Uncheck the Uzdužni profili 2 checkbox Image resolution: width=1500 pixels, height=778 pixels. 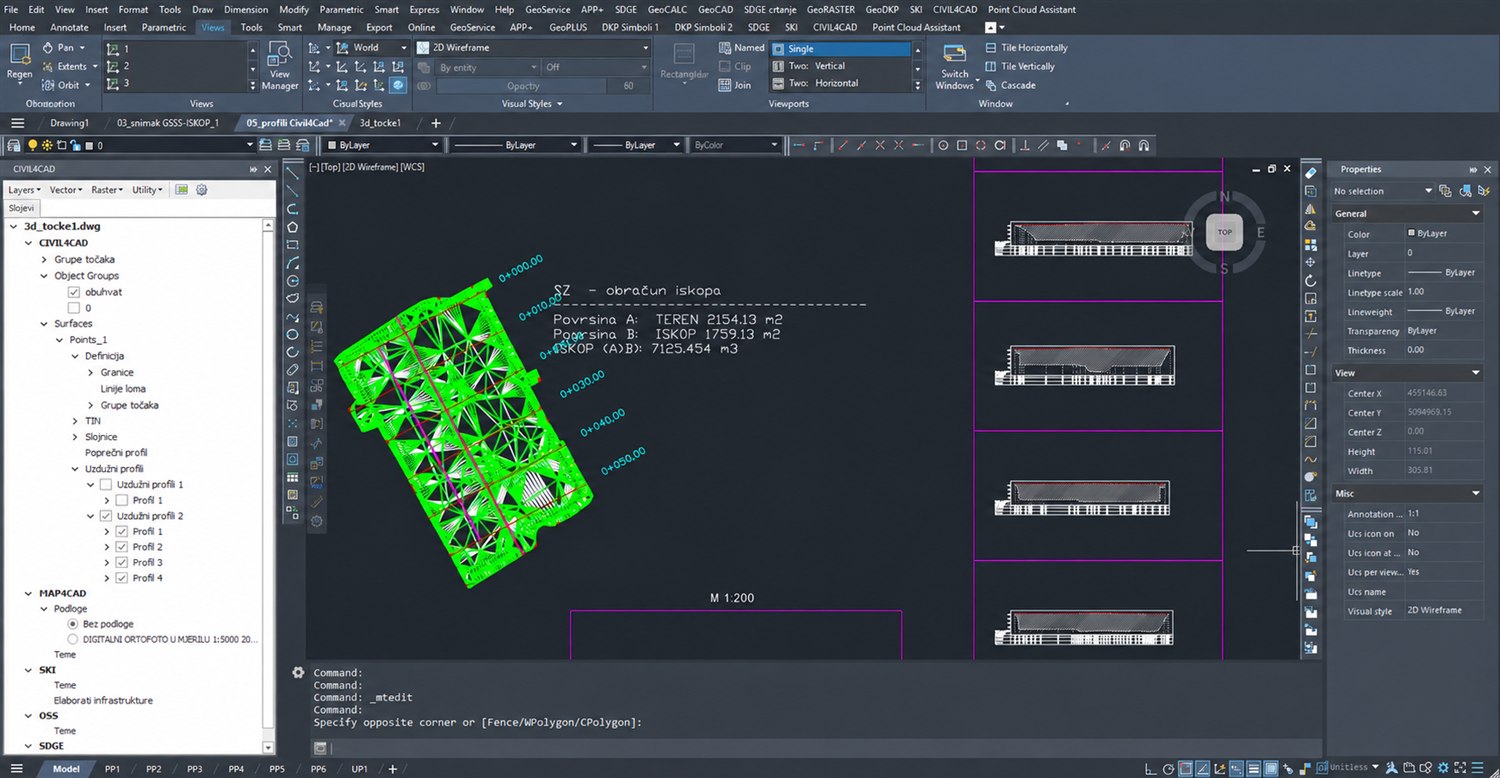click(106, 517)
